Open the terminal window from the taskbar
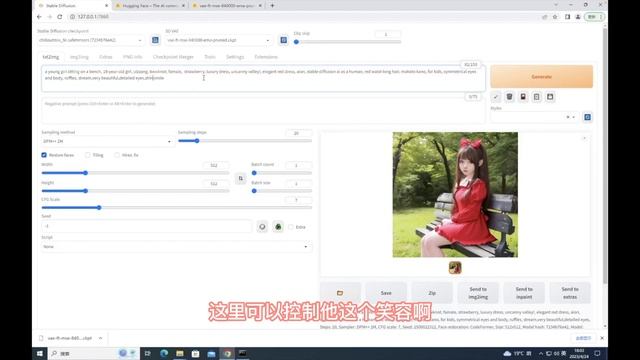This screenshot has height=360, width=640. point(242,353)
